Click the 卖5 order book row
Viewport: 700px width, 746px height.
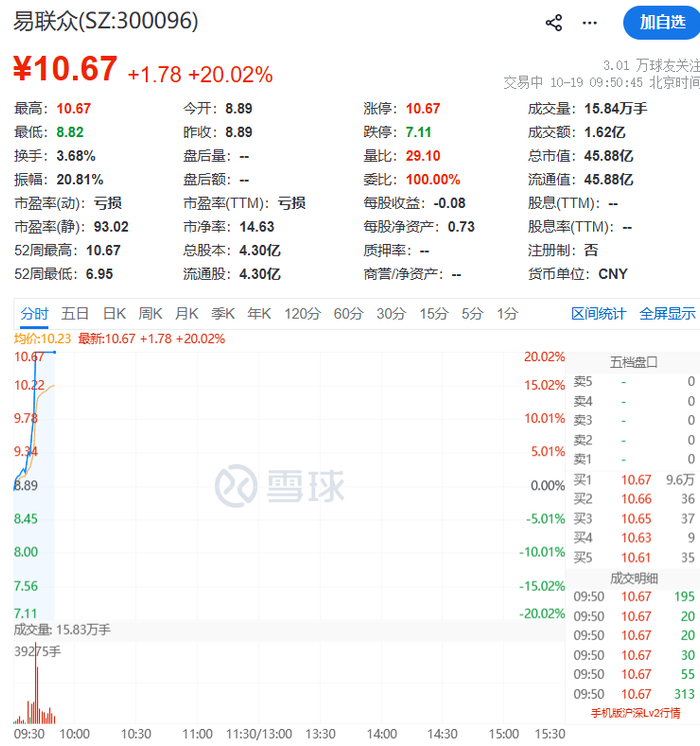633,382
